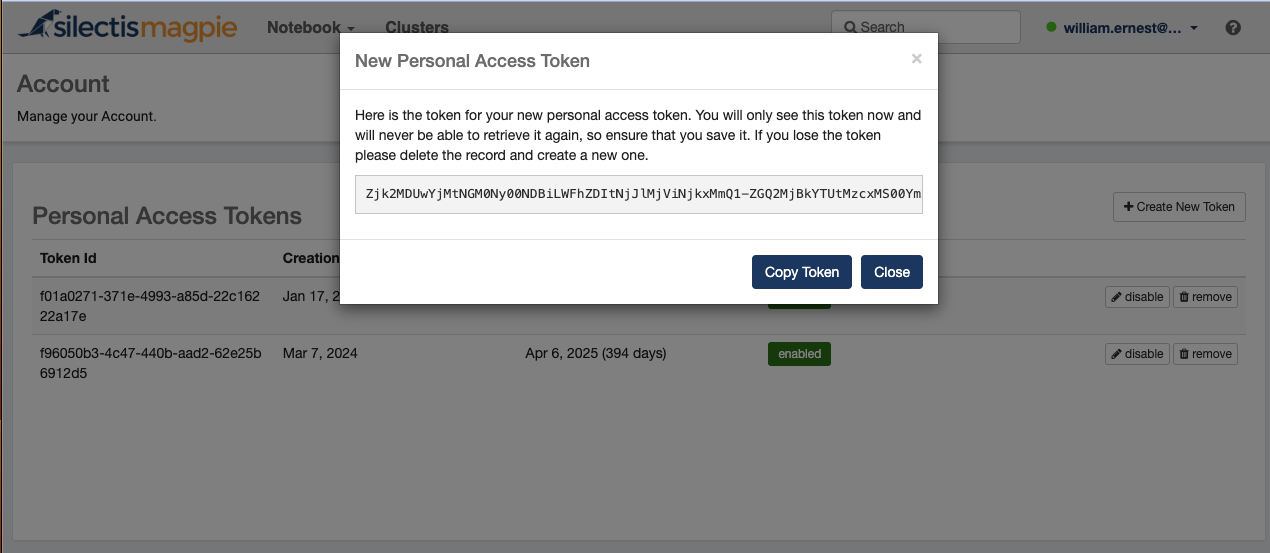Click the search magnifier icon
1270x553 pixels.
click(849, 28)
